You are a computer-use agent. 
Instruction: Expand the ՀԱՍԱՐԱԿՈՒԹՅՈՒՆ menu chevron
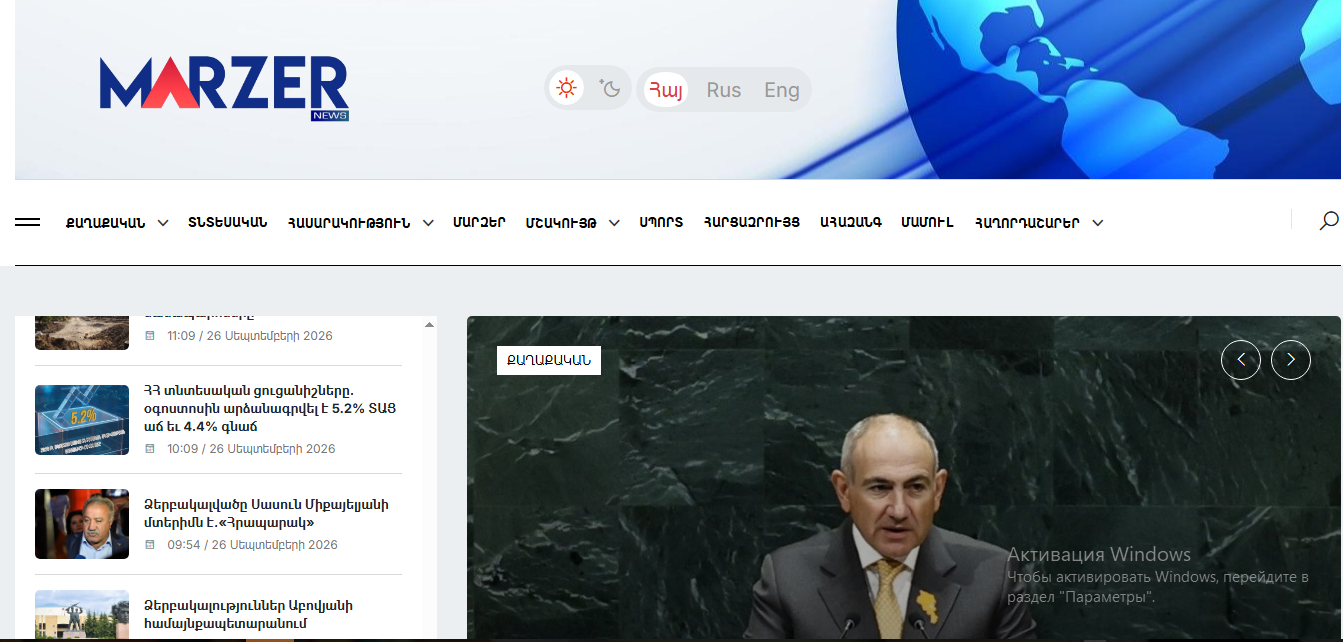[428, 223]
